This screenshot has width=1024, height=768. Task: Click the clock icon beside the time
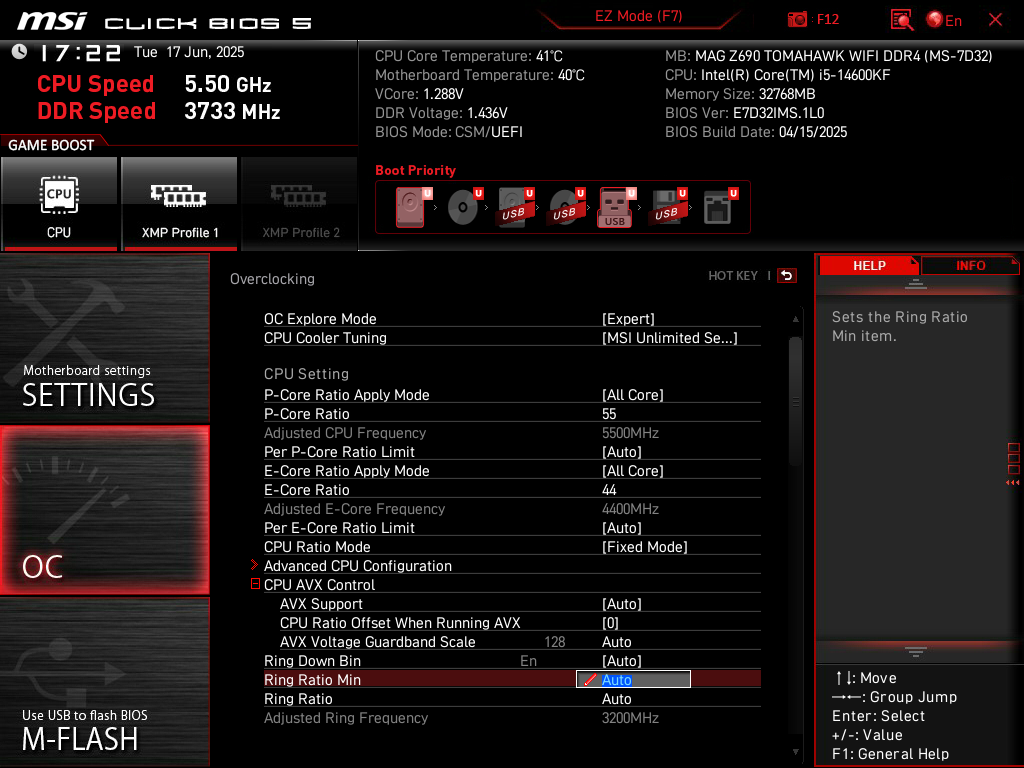pyautogui.click(x=20, y=52)
